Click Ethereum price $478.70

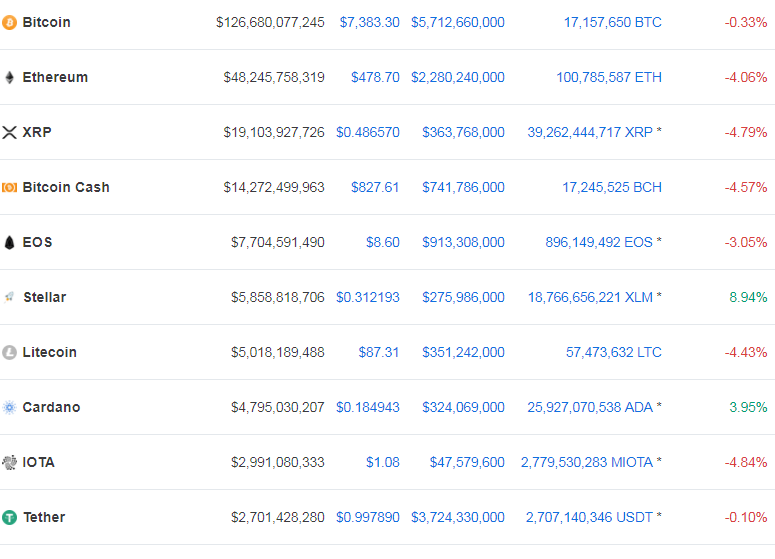coord(375,77)
